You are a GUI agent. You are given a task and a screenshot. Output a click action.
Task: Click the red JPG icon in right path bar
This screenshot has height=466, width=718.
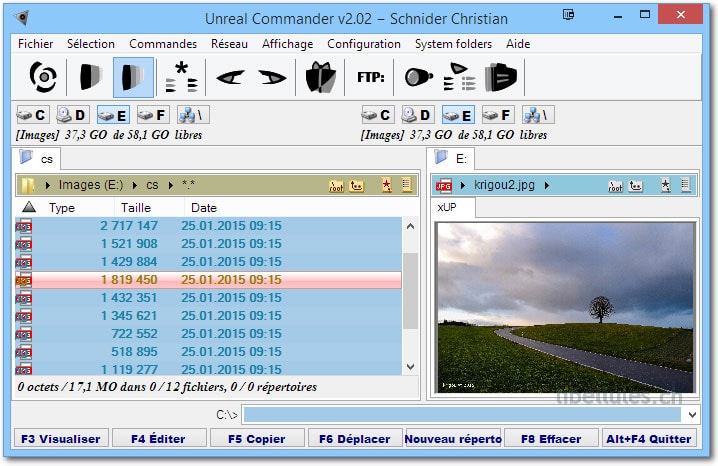pos(443,185)
